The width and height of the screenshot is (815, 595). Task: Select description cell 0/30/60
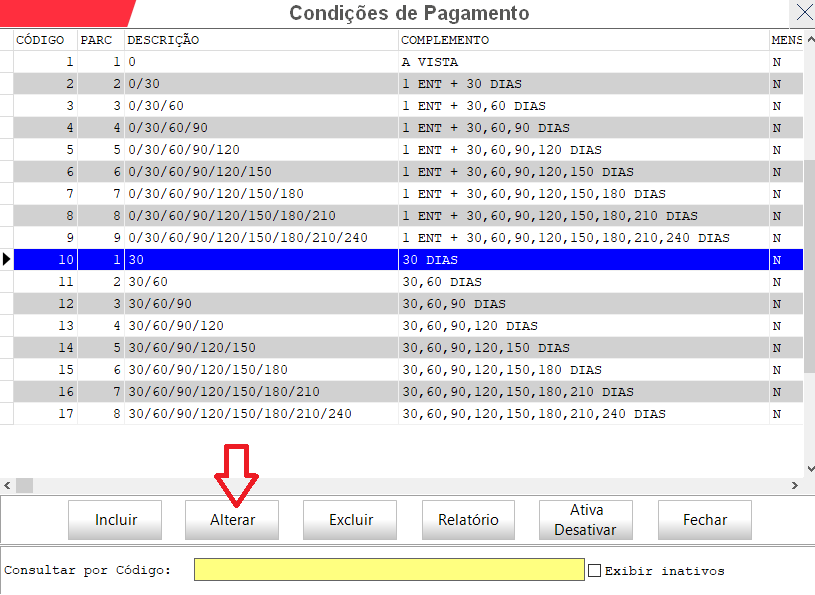pos(261,105)
